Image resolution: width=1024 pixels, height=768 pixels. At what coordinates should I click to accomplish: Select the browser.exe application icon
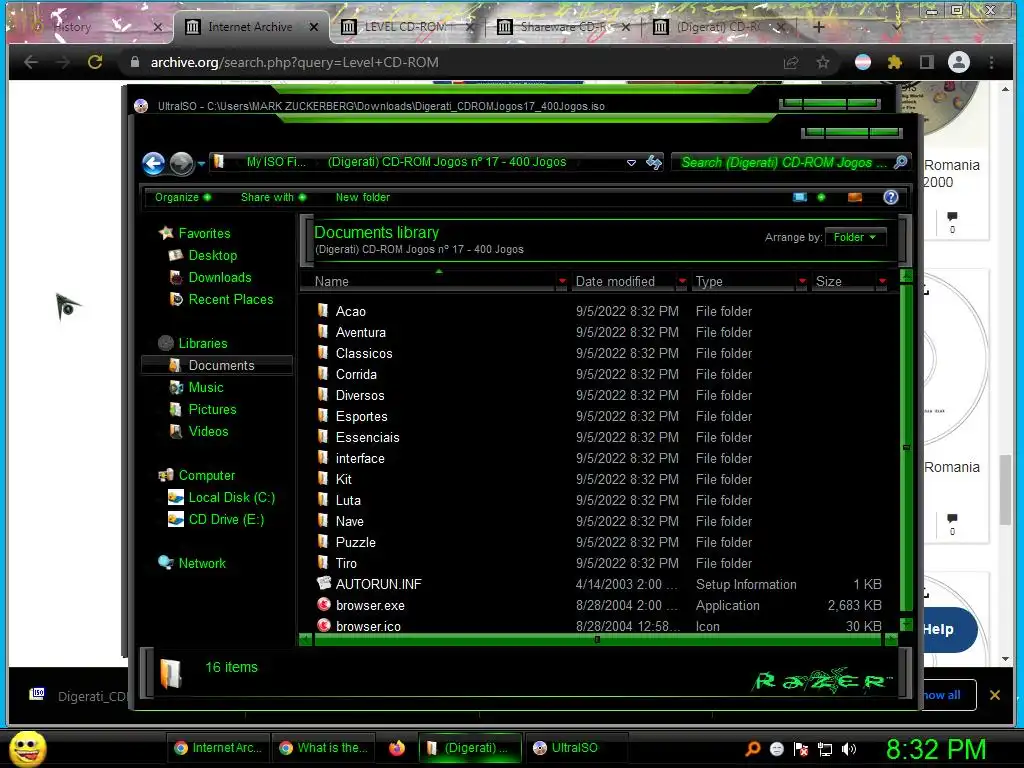(x=324, y=605)
